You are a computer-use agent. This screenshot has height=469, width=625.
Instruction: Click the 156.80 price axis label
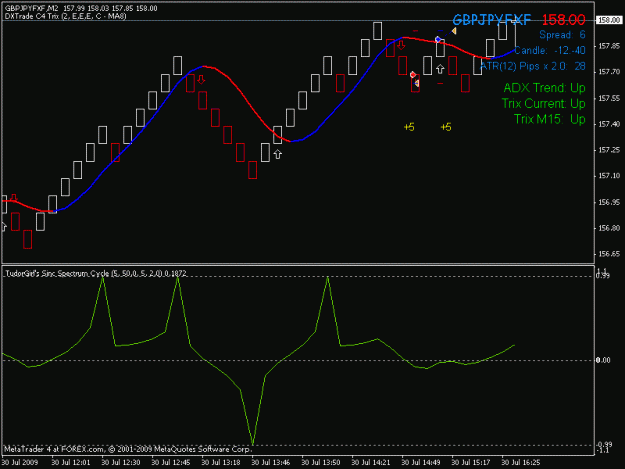click(609, 228)
